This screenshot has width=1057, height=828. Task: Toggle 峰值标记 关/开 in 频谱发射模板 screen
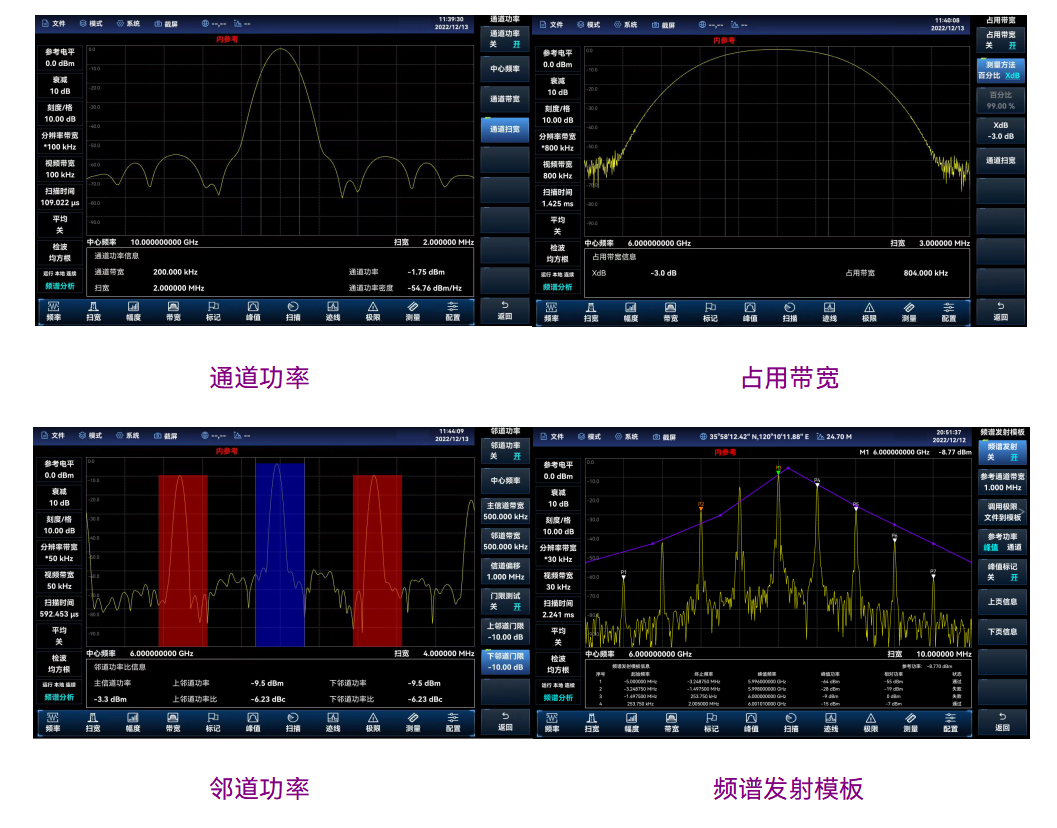(x=1001, y=572)
